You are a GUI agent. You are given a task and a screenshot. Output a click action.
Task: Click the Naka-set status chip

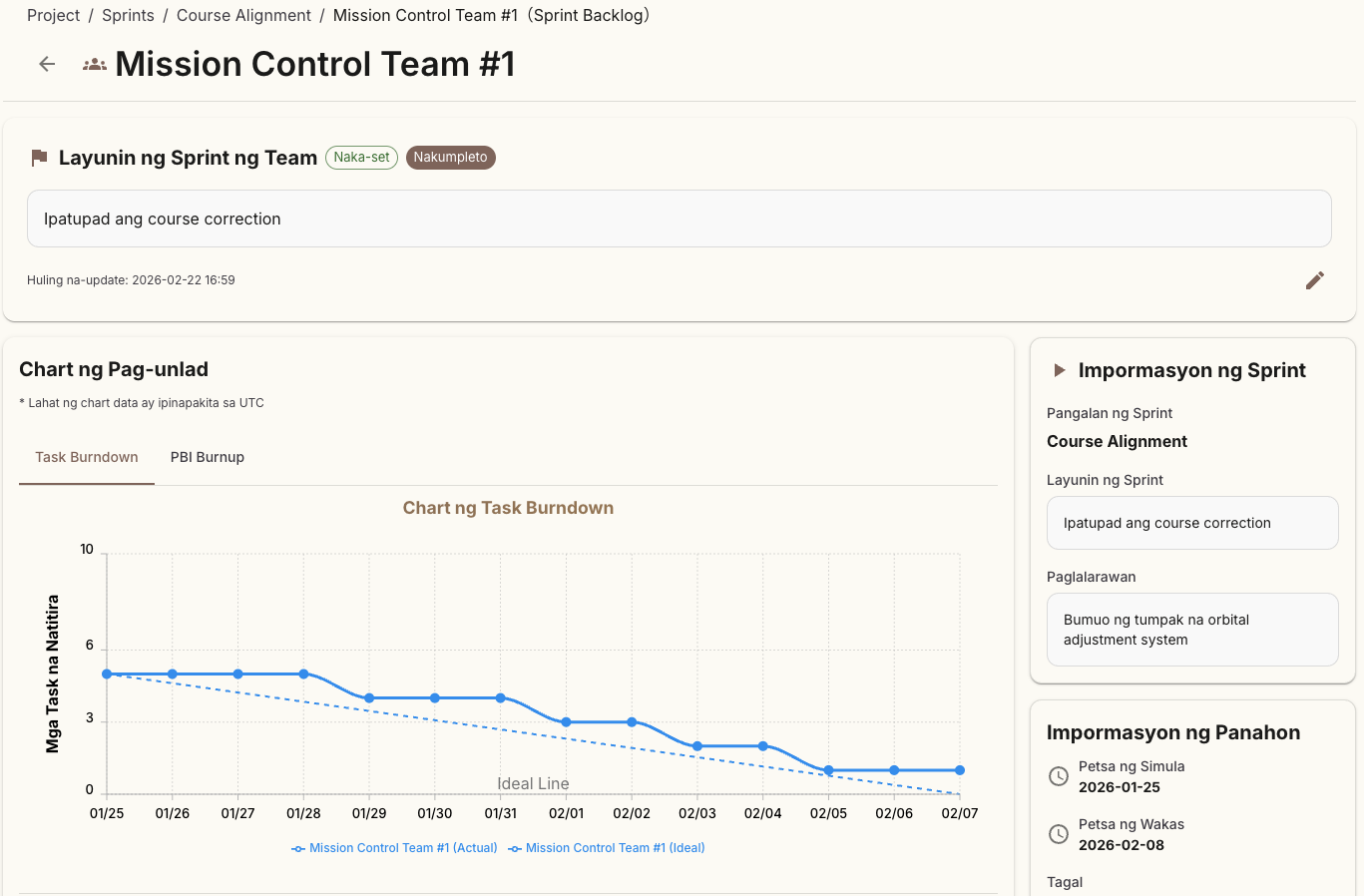click(361, 157)
